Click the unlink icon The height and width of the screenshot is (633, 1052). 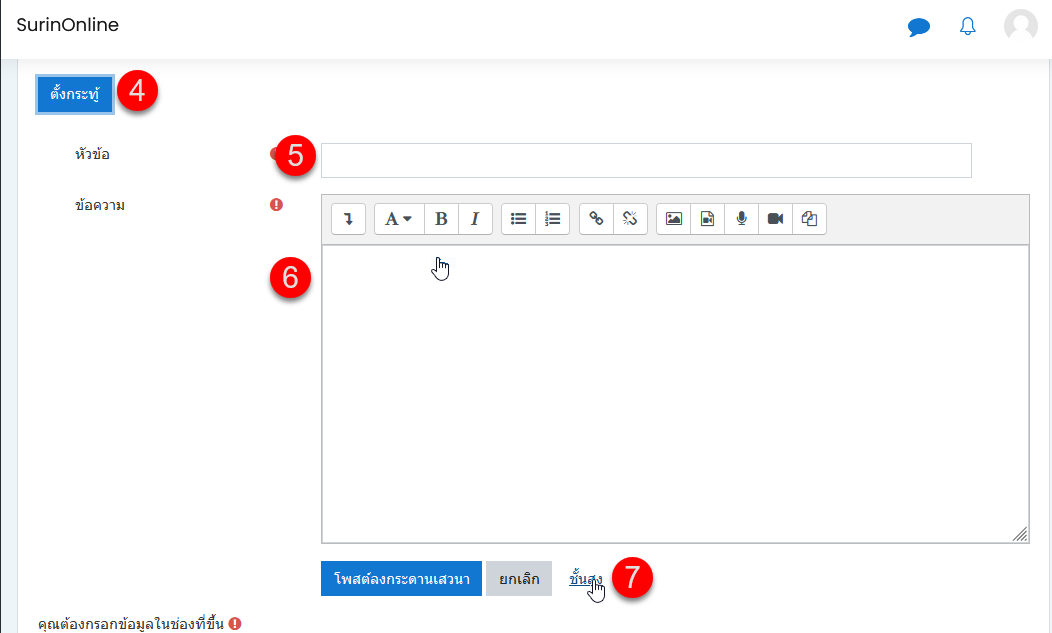click(x=630, y=219)
